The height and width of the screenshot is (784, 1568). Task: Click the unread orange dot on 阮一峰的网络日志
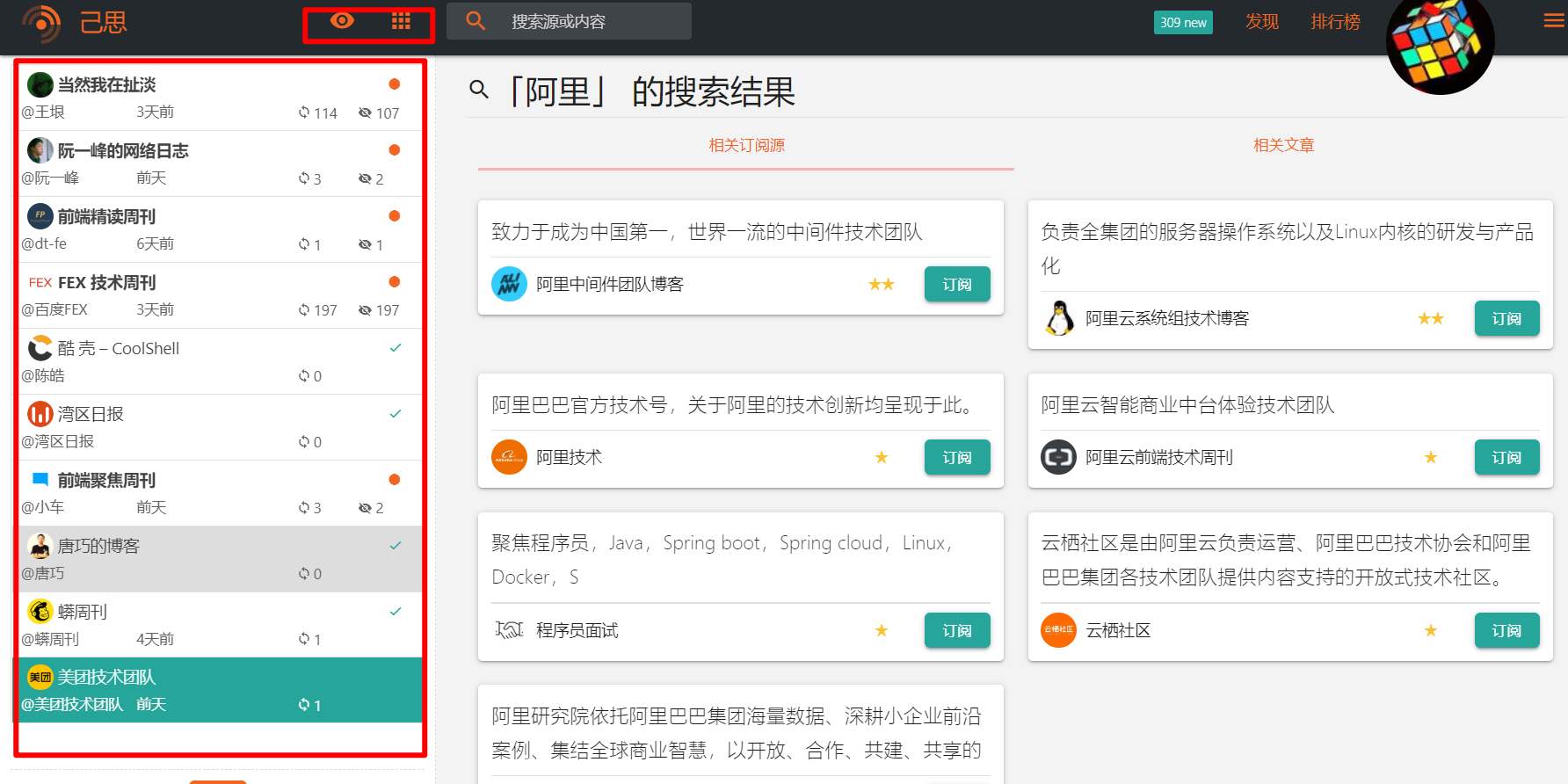coord(395,150)
